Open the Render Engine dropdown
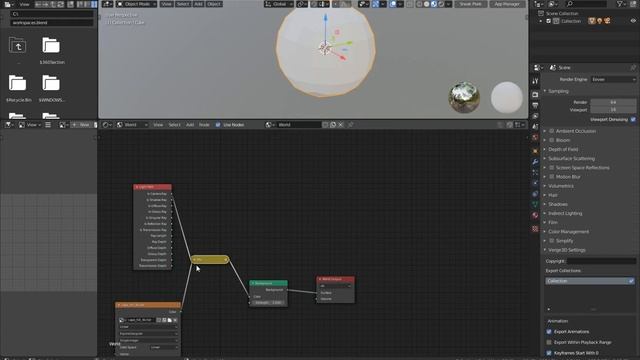The image size is (640, 360). 613,80
